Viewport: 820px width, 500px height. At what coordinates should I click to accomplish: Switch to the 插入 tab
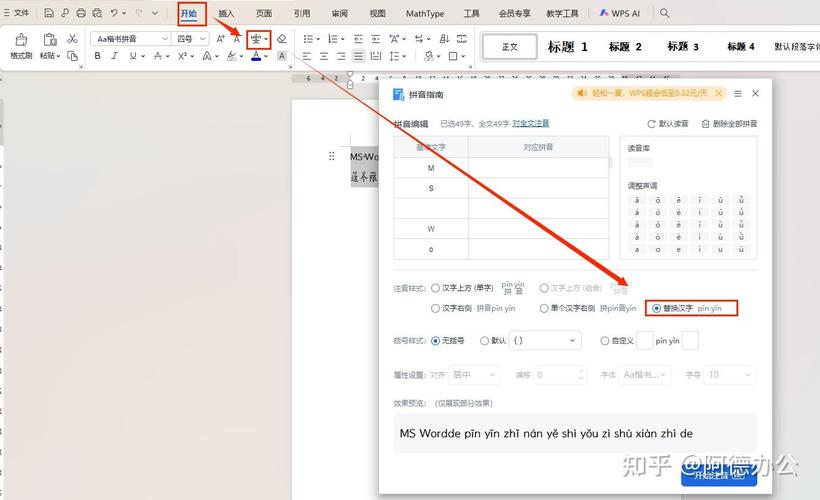(226, 14)
